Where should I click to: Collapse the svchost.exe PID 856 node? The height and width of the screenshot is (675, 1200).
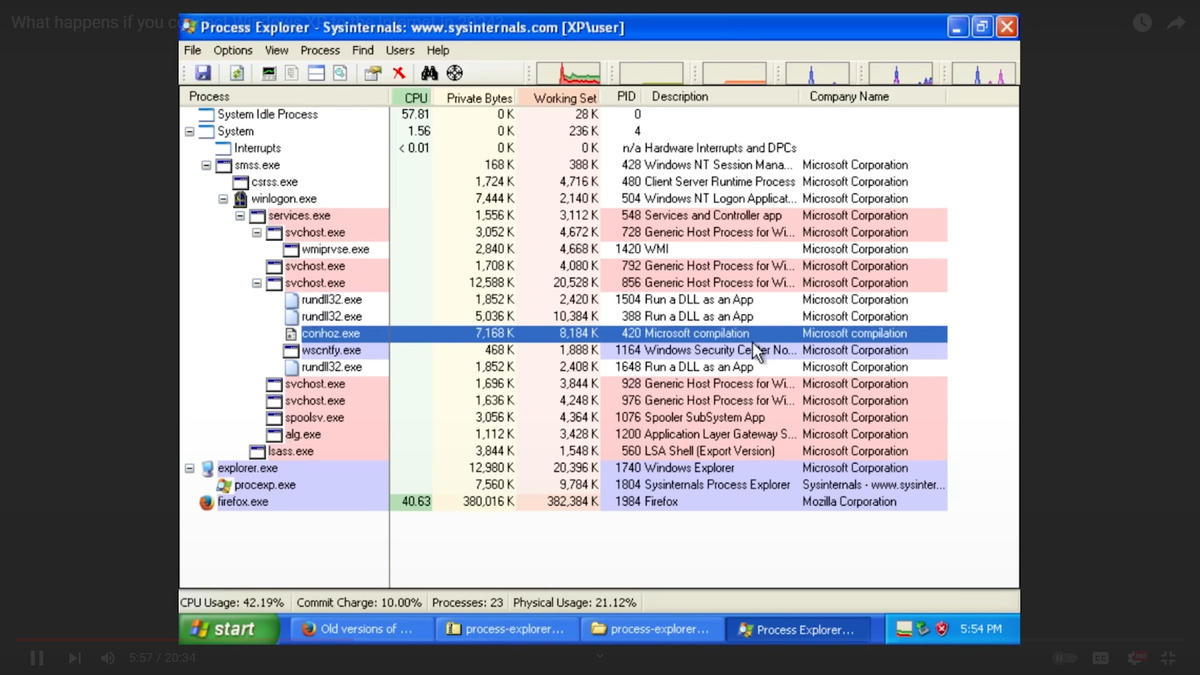pos(257,283)
